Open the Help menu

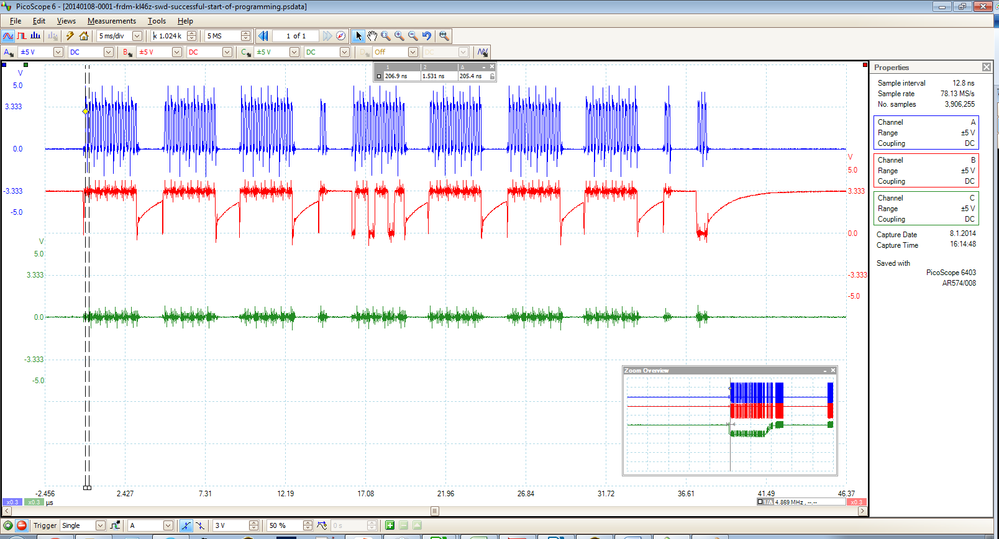(x=185, y=21)
